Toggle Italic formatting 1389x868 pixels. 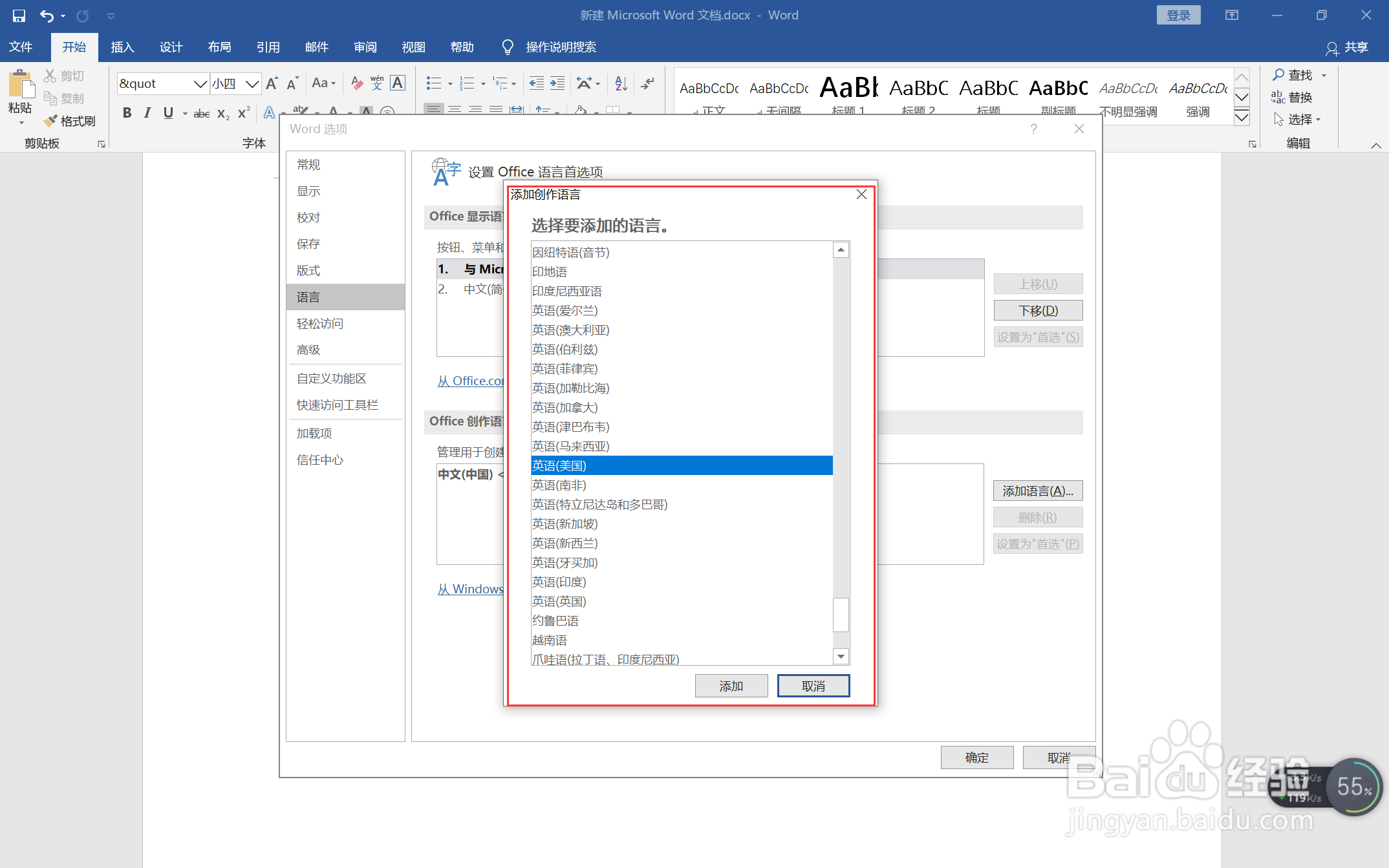pos(147,113)
